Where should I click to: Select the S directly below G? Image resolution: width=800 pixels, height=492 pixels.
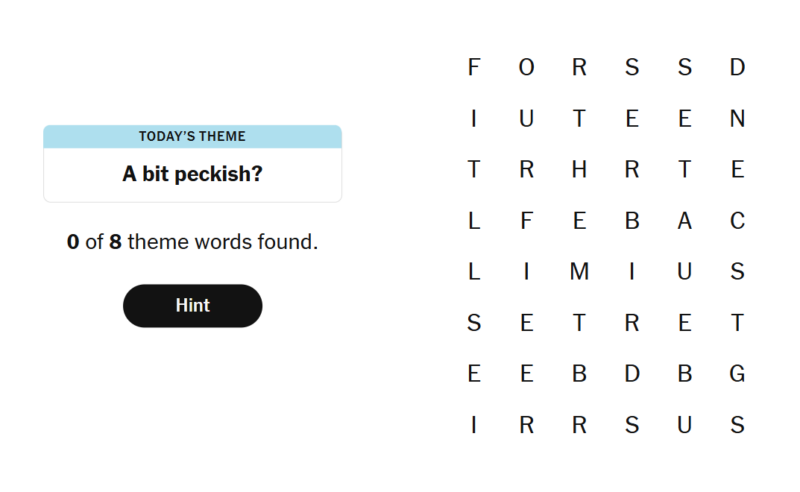(737, 425)
